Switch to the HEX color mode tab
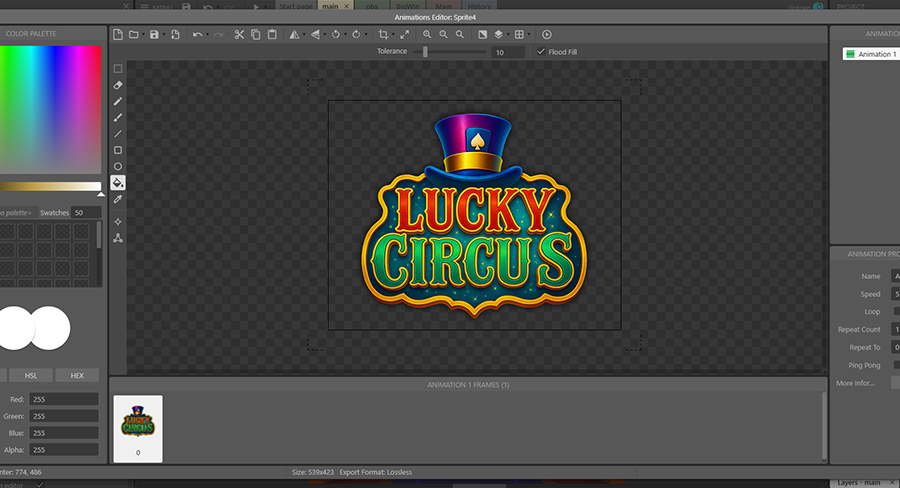 [77, 375]
